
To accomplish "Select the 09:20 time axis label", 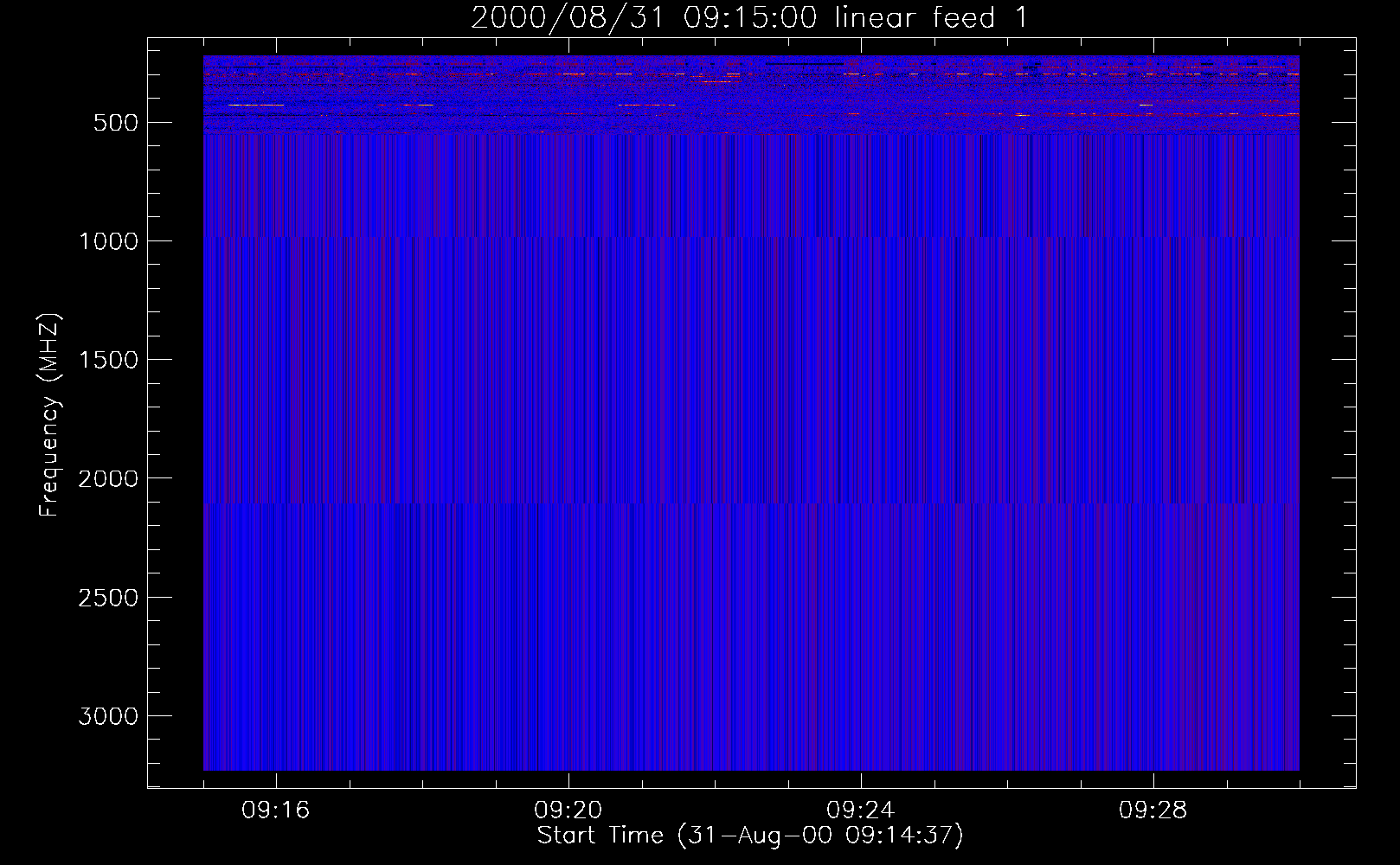I will (568, 811).
